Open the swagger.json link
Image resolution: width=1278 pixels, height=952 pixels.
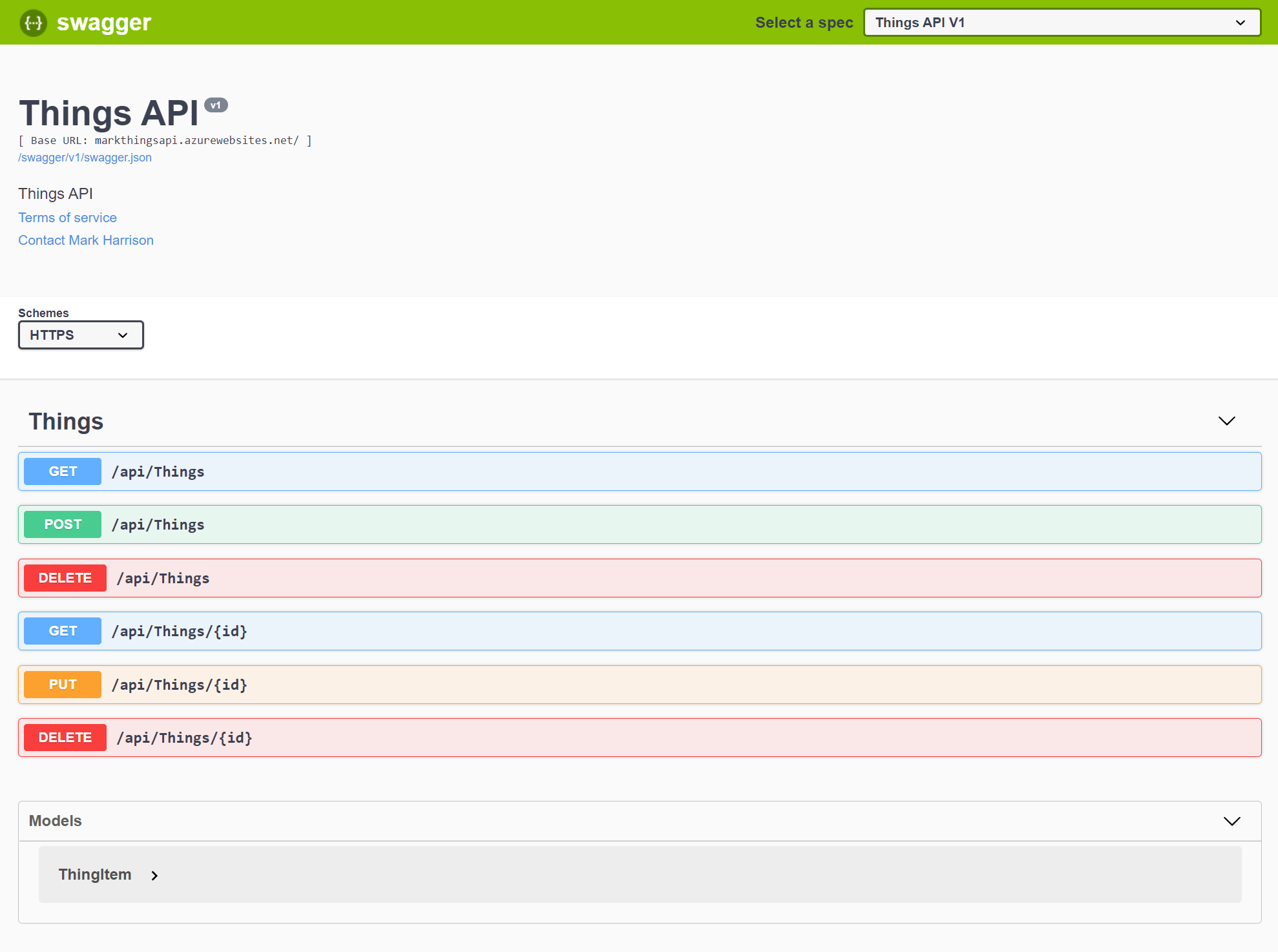85,158
